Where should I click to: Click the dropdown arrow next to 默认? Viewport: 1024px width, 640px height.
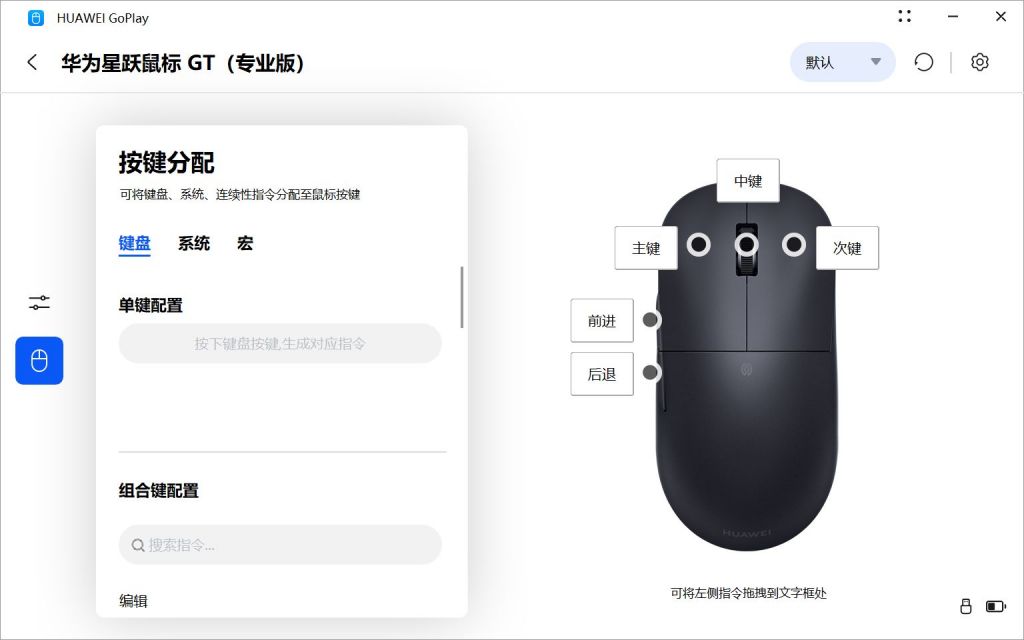876,62
